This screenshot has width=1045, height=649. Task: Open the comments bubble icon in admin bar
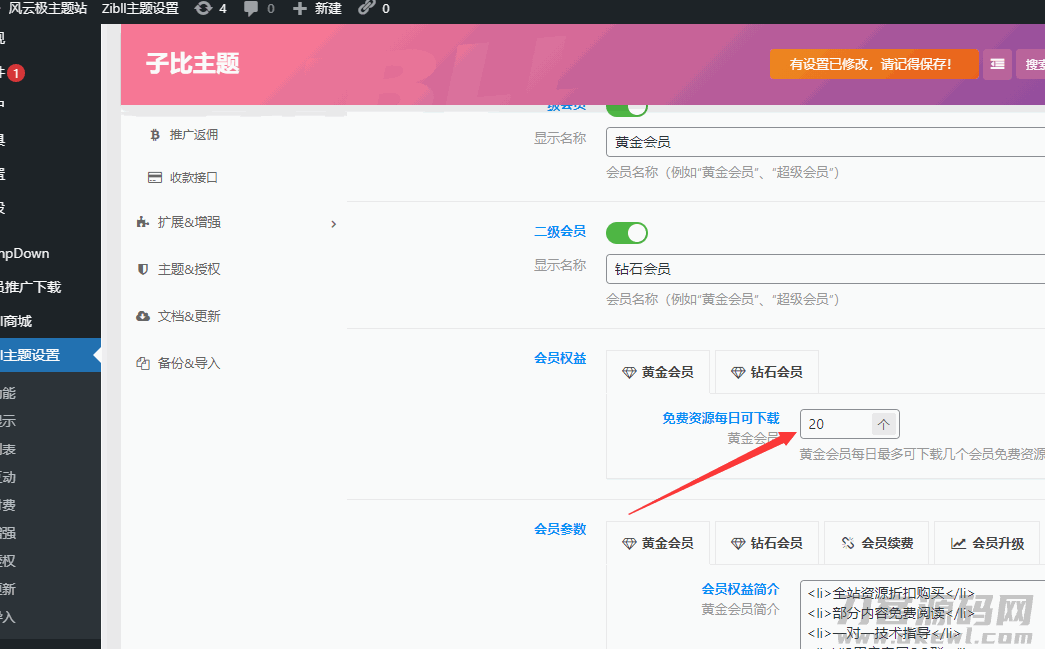(251, 9)
